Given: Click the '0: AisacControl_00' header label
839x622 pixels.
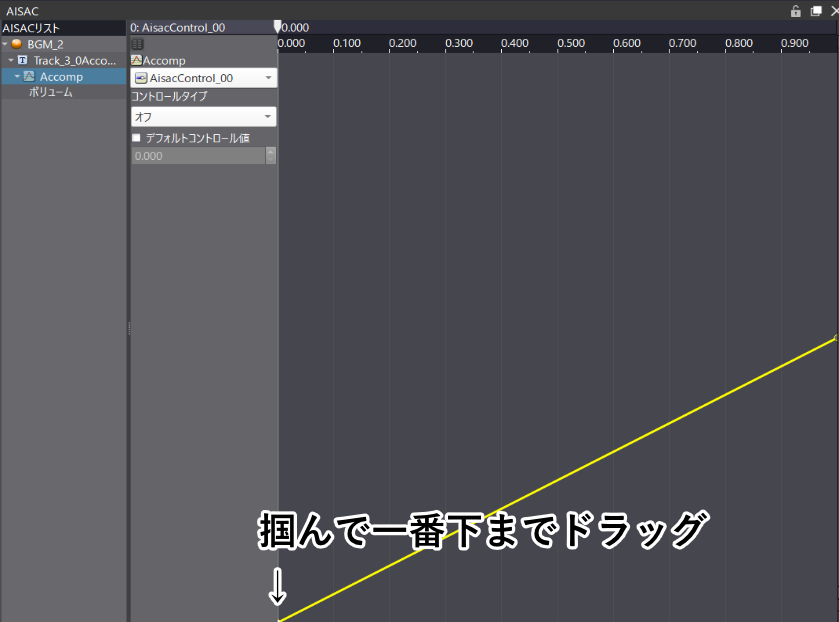Looking at the screenshot, I should 178,28.
